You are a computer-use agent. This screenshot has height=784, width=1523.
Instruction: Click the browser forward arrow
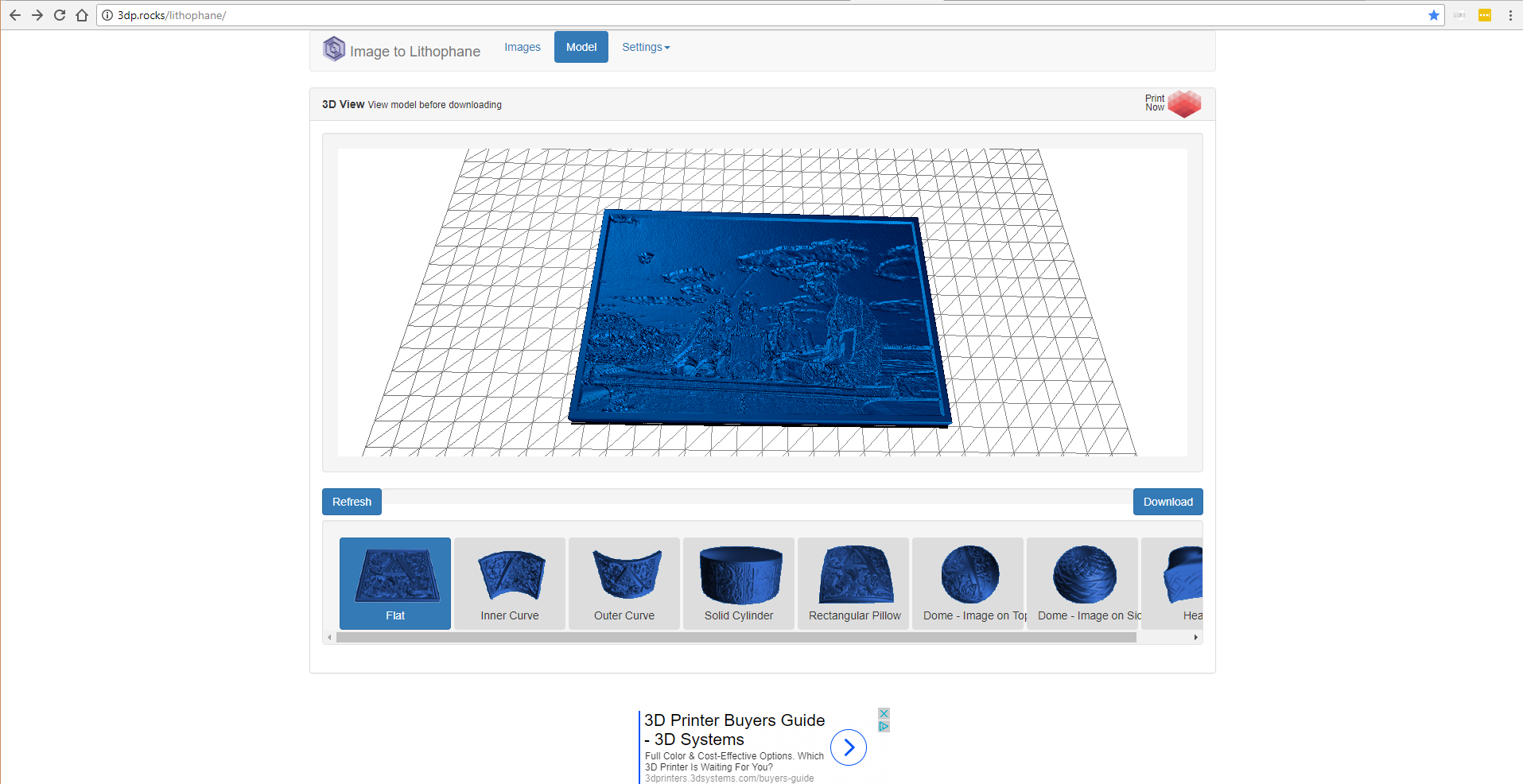[37, 15]
